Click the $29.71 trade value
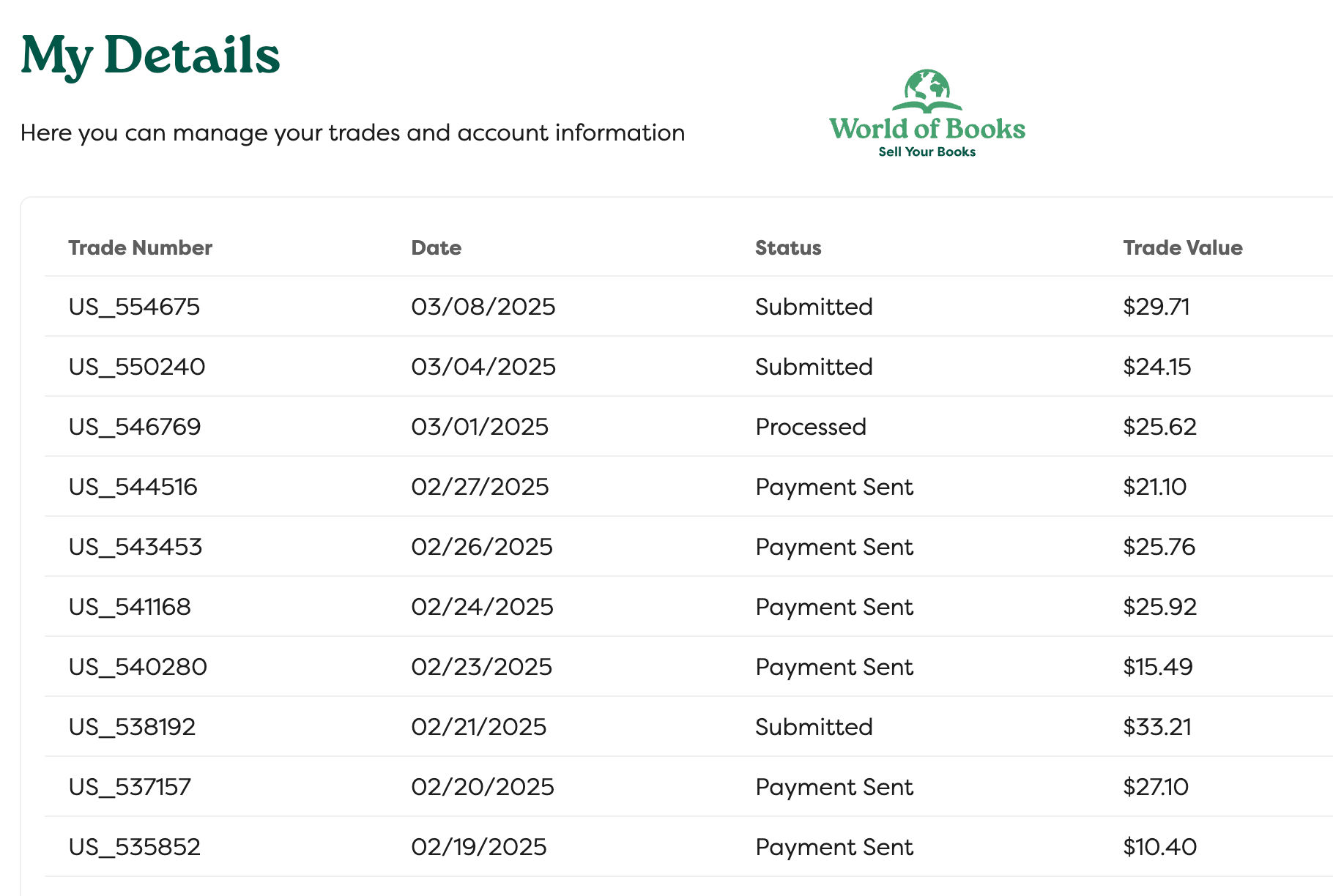This screenshot has width=1333, height=896. point(1156,307)
